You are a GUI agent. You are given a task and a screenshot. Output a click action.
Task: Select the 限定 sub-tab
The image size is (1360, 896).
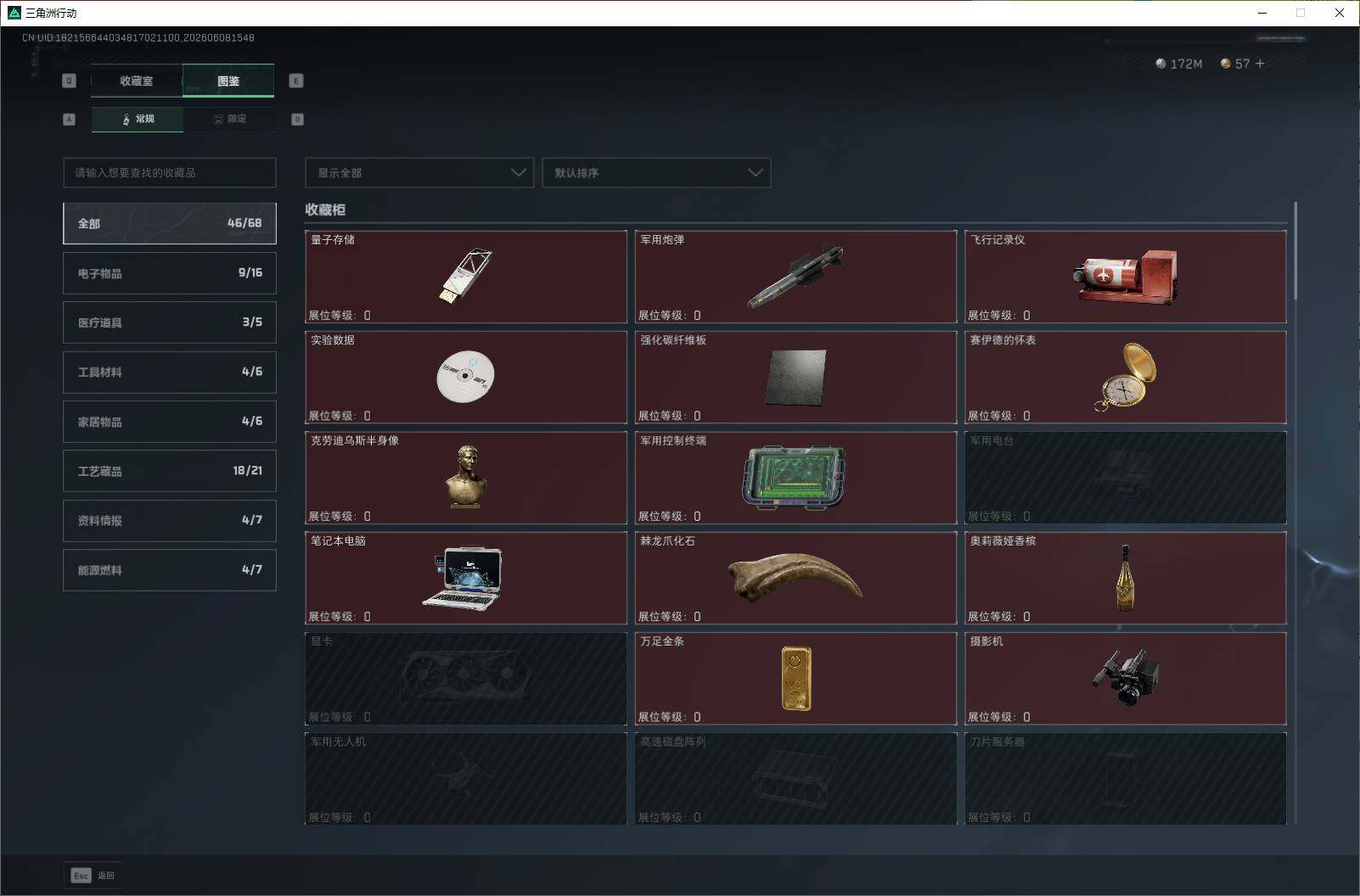[x=229, y=119]
